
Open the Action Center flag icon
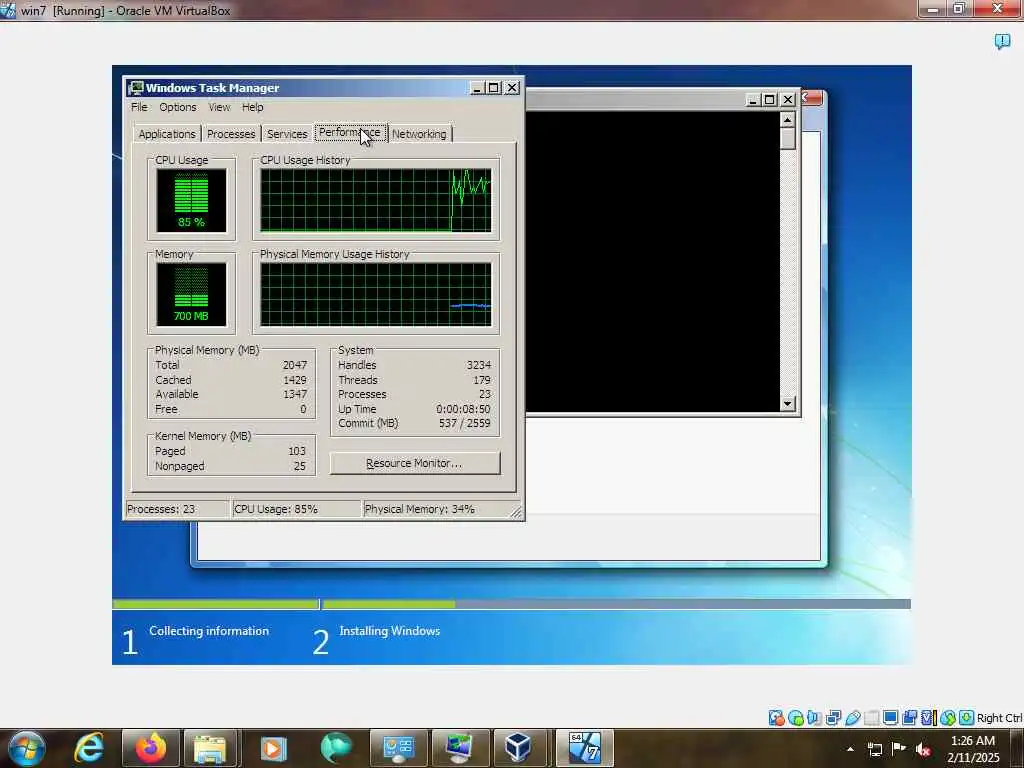(x=899, y=749)
